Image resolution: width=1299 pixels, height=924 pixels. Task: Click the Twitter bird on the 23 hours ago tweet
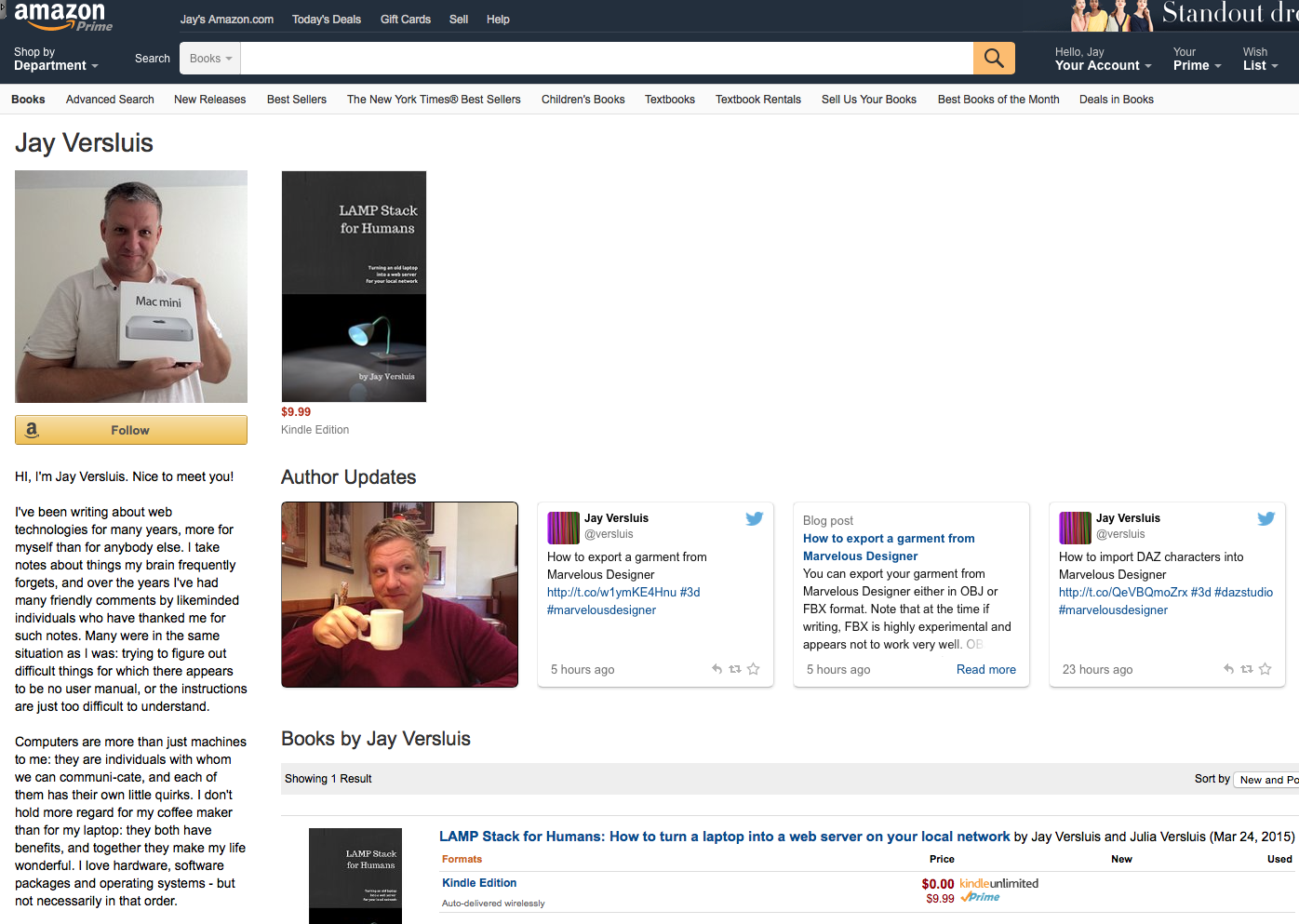(1266, 518)
